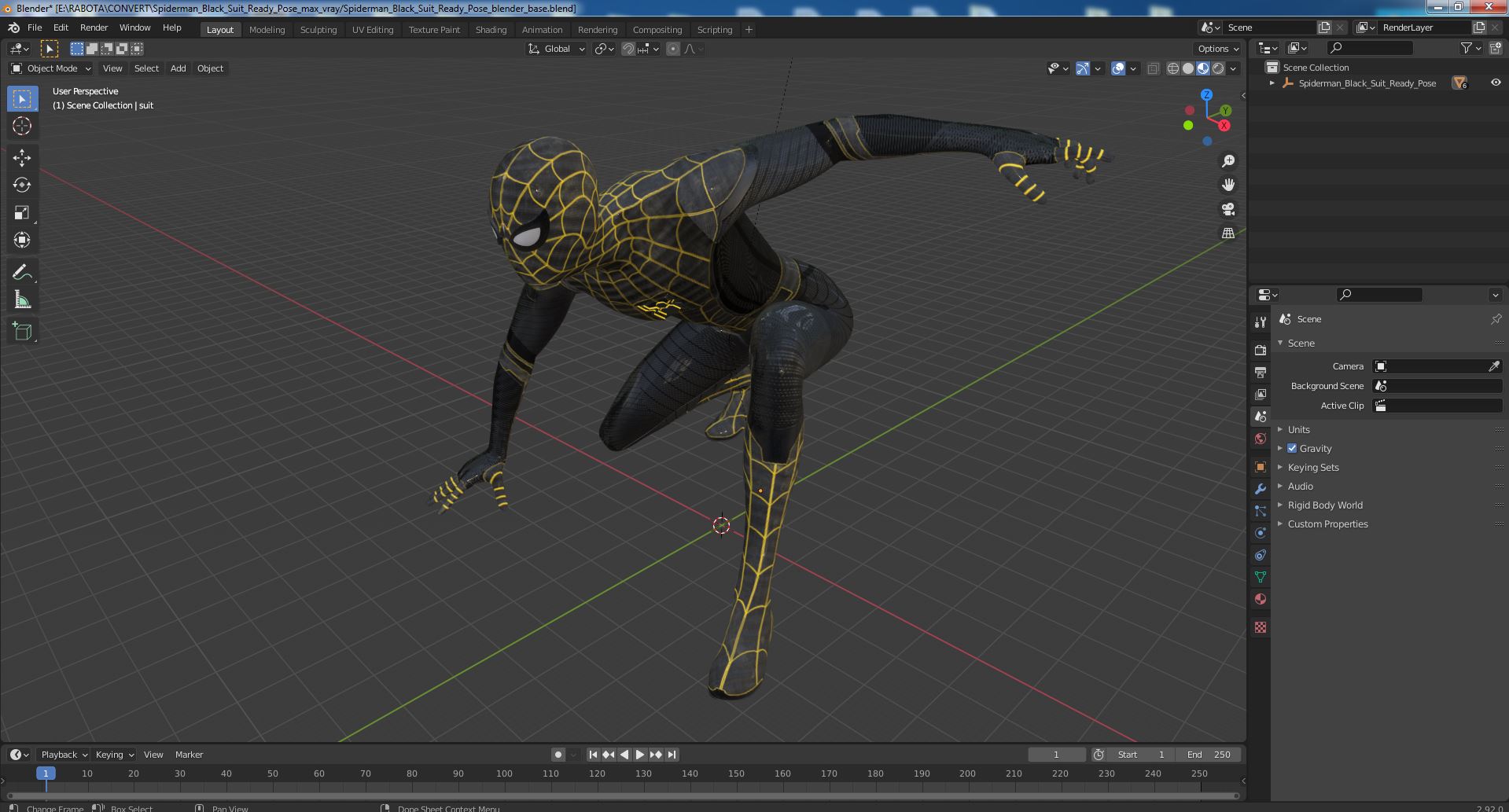
Task: Open the Global transform orientation dropdown
Action: (556, 49)
